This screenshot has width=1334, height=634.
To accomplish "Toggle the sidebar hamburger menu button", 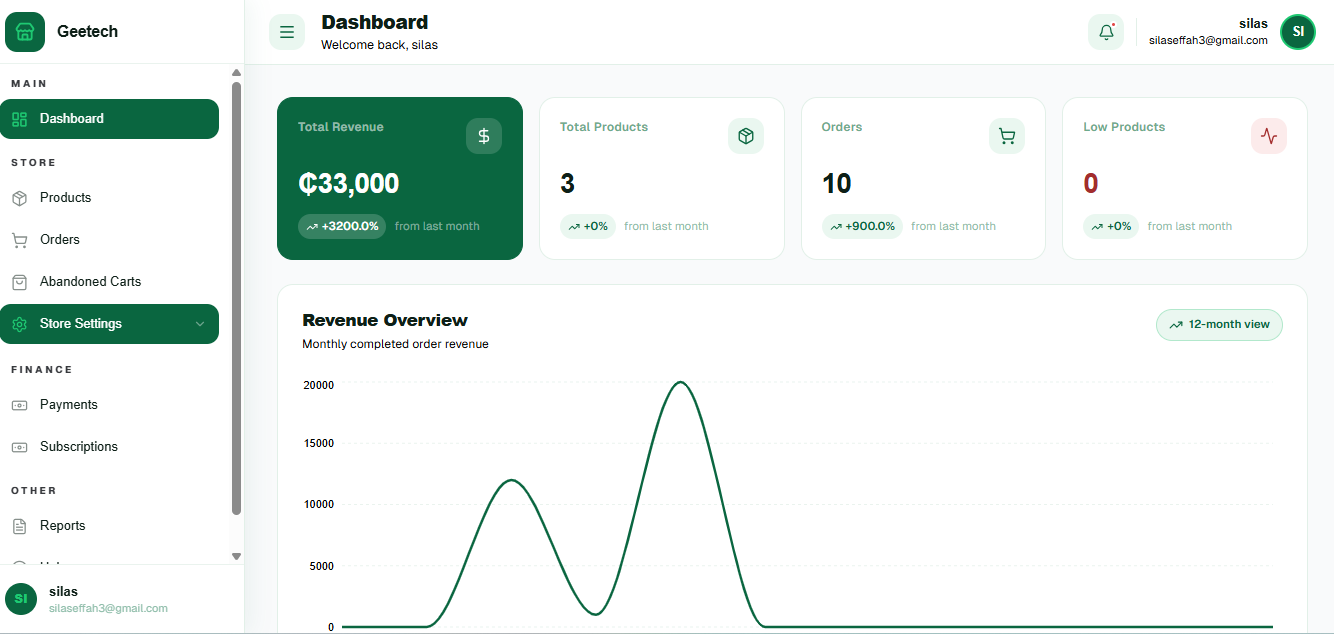I will coord(287,32).
